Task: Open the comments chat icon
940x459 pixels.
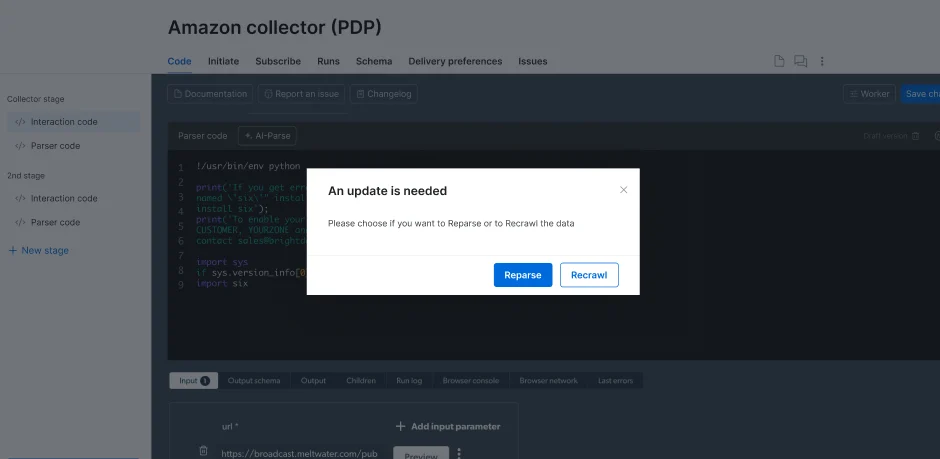Action: click(800, 61)
